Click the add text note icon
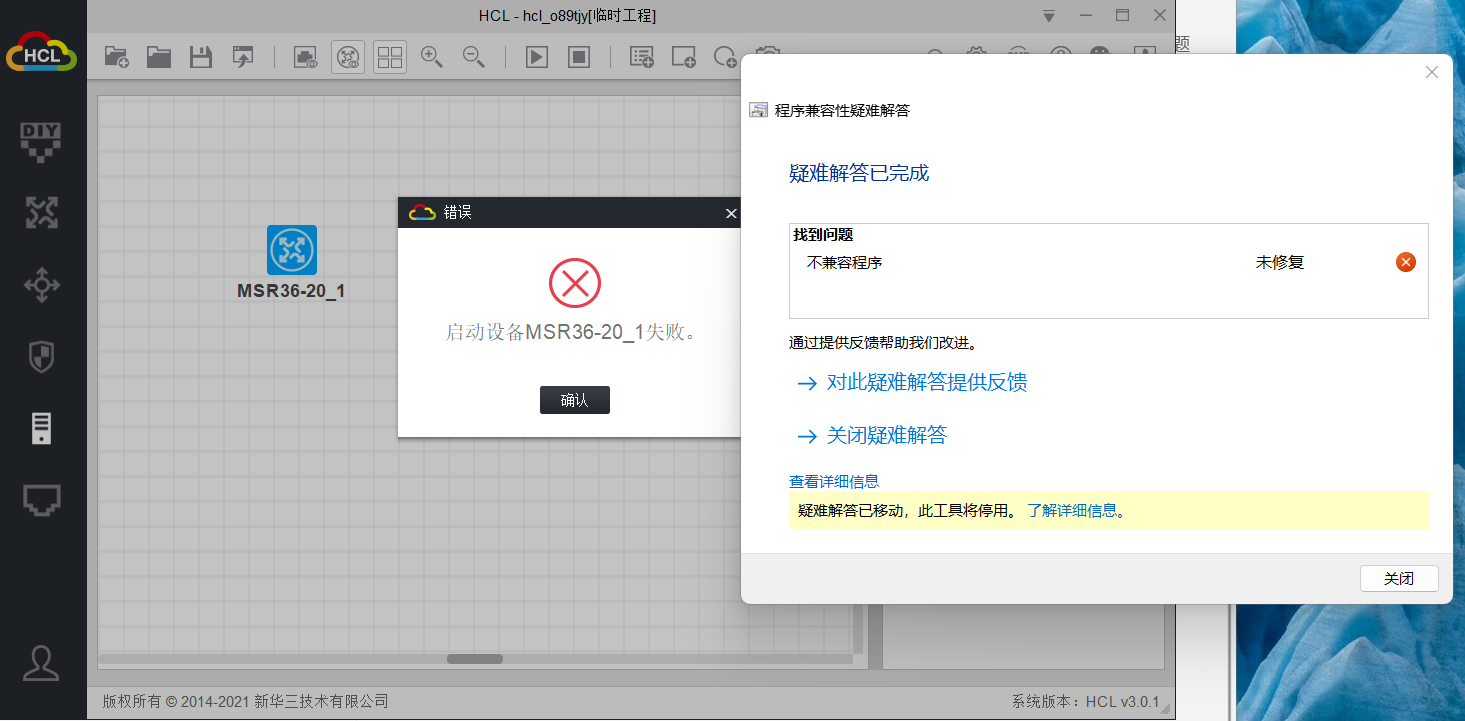Image resolution: width=1465 pixels, height=721 pixels. pos(642,57)
